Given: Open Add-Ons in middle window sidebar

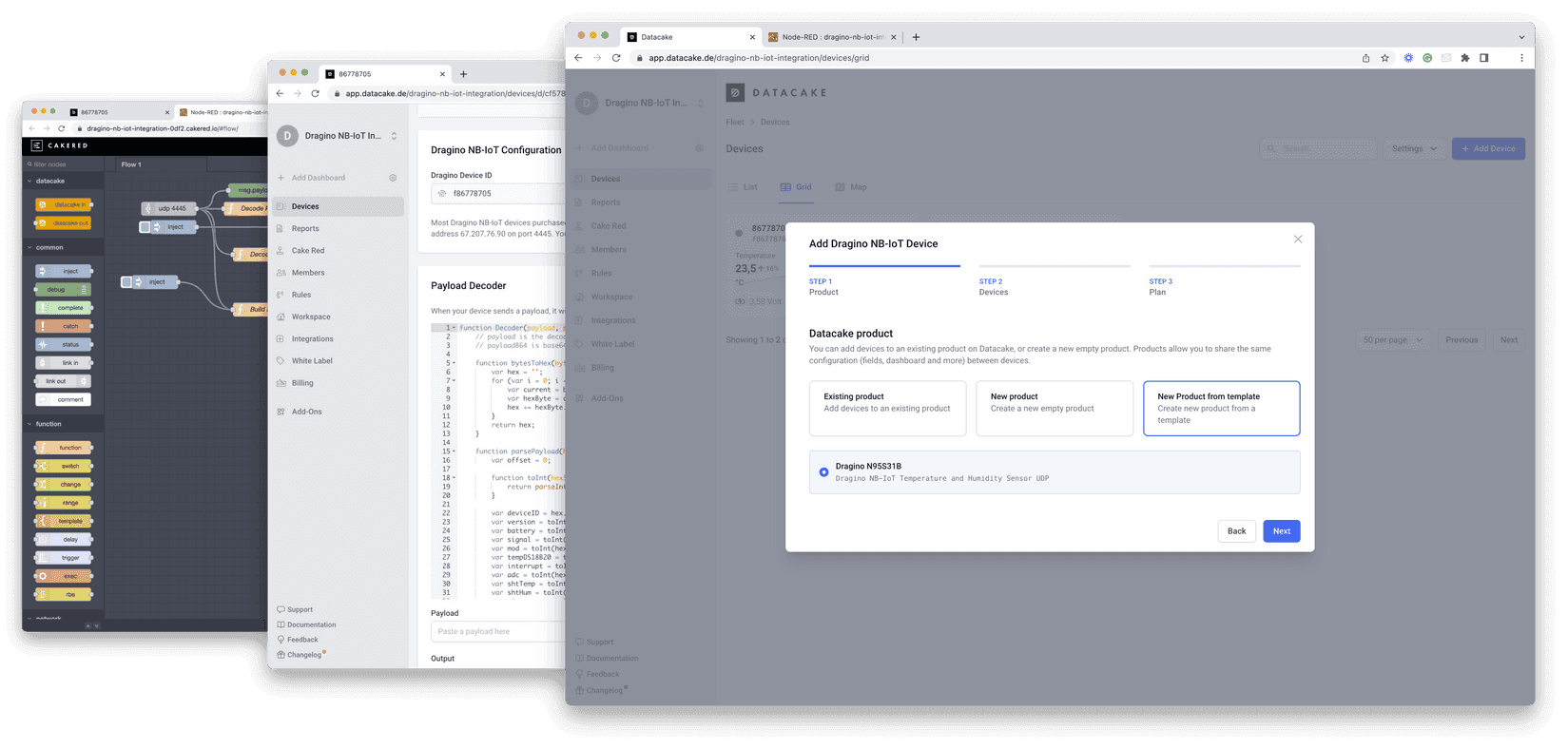Looking at the screenshot, I should [339, 412].
